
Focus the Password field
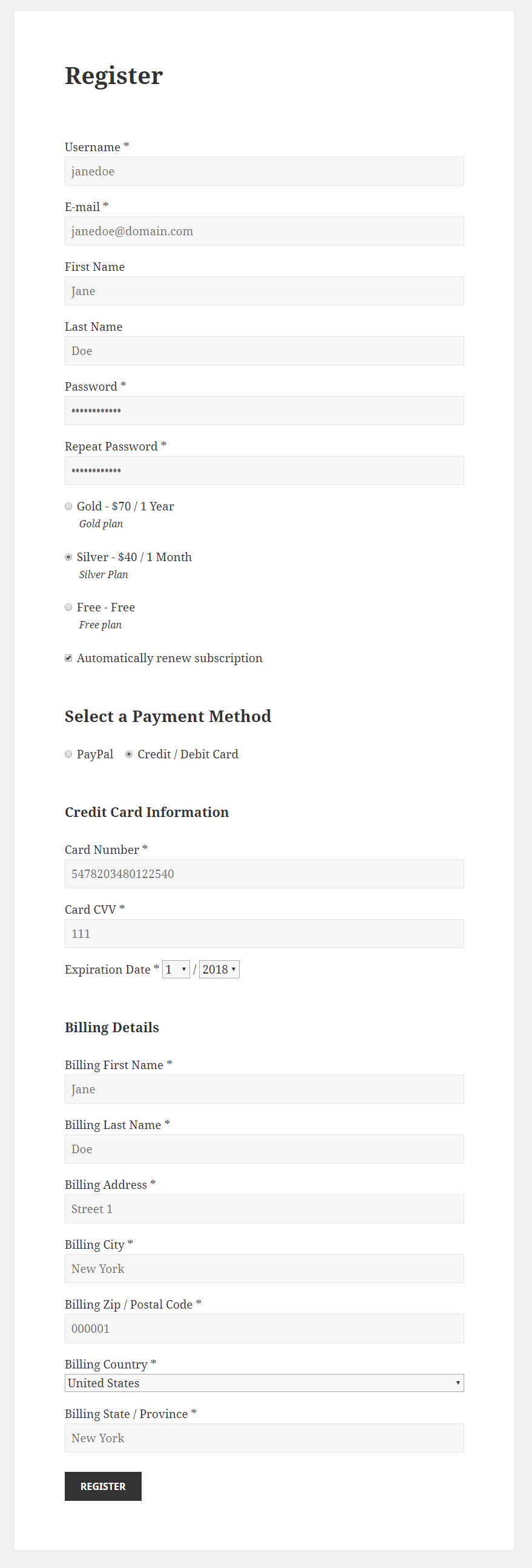(x=264, y=411)
